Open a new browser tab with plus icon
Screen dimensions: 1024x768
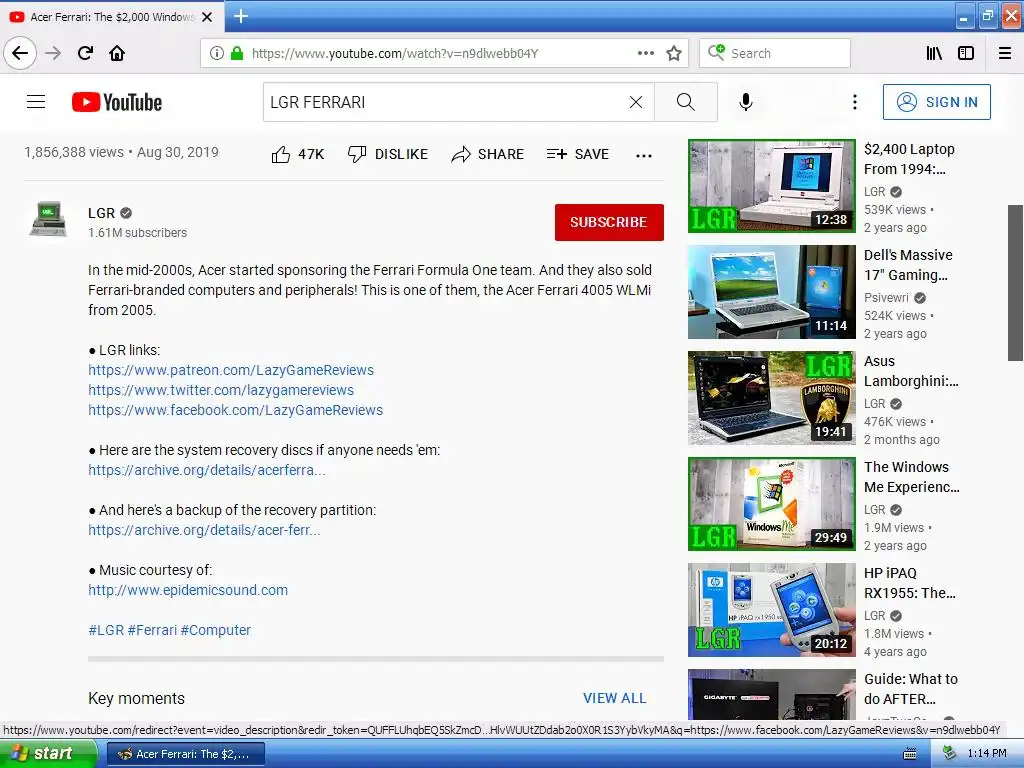241,16
